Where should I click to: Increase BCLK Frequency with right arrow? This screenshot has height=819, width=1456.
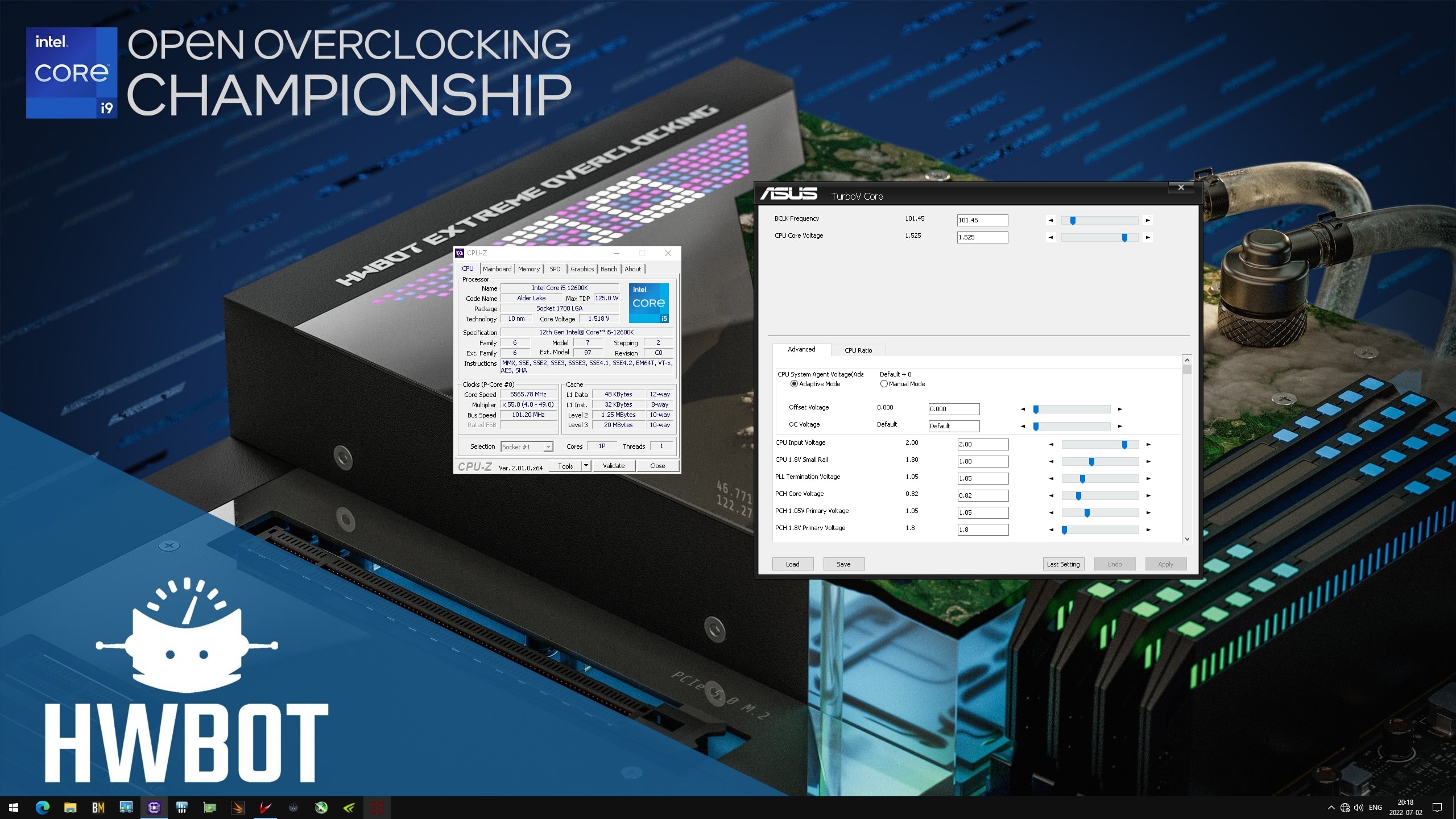click(1148, 220)
